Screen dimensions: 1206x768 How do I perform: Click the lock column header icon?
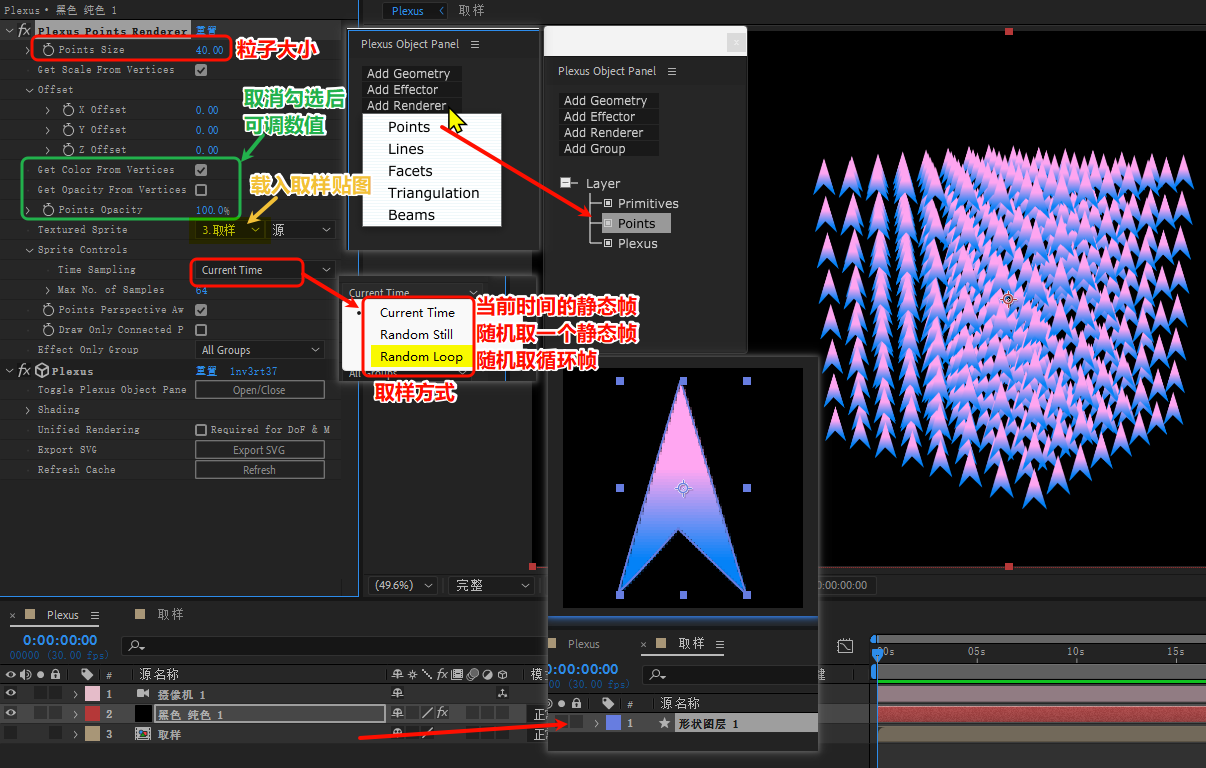click(56, 675)
